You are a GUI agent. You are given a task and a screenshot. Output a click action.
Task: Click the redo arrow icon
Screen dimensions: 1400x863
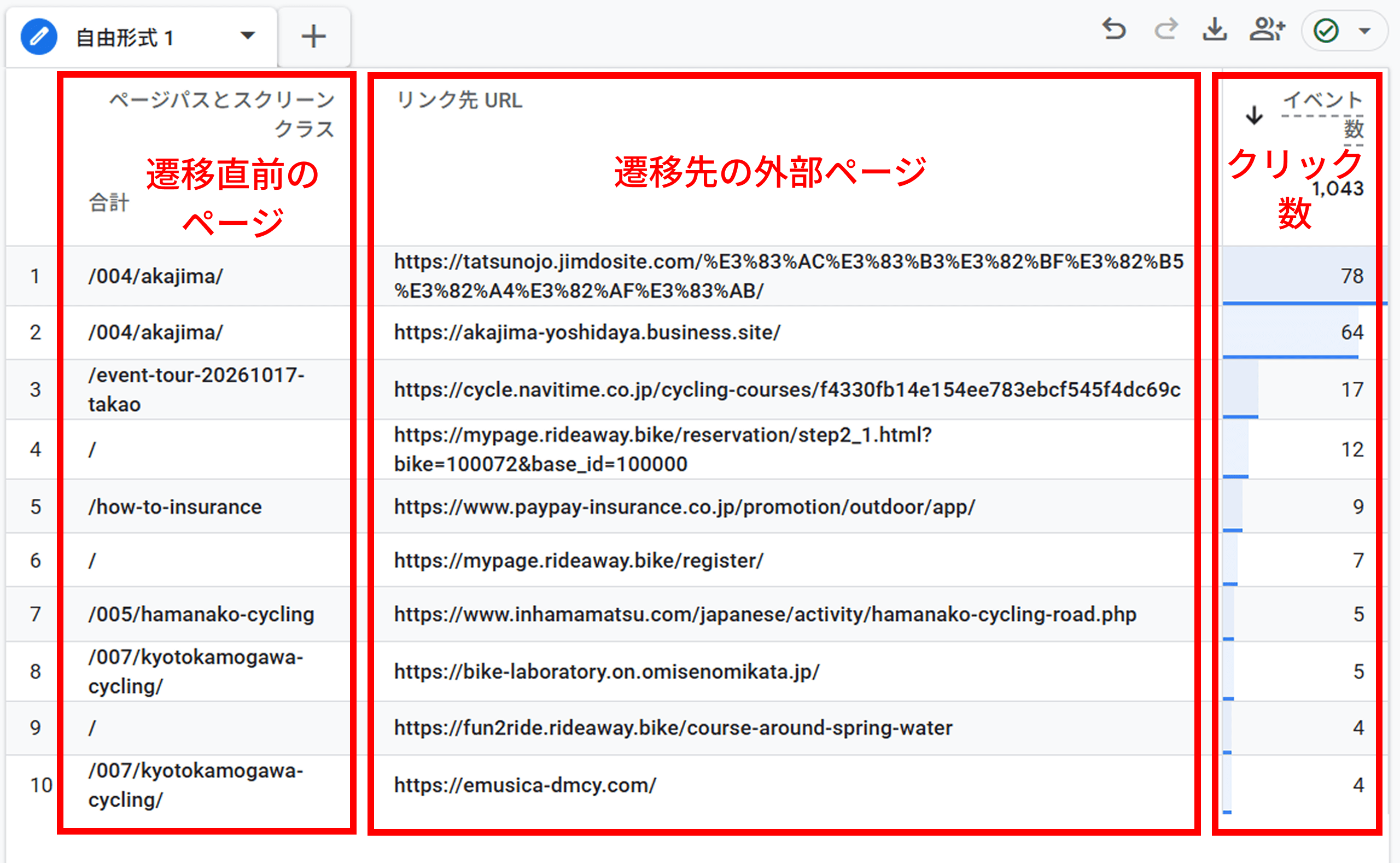click(x=1165, y=30)
